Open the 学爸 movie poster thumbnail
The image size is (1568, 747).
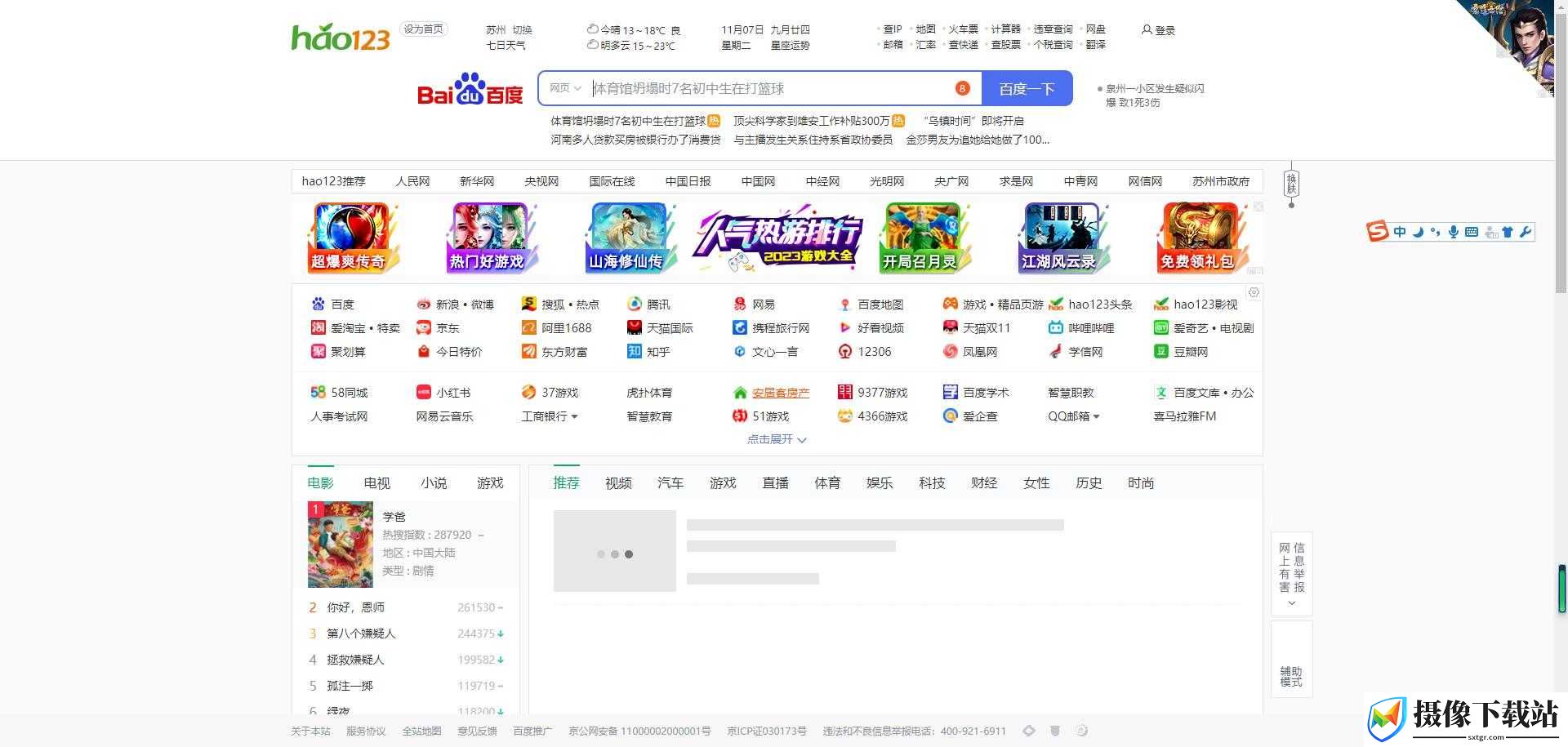[340, 545]
